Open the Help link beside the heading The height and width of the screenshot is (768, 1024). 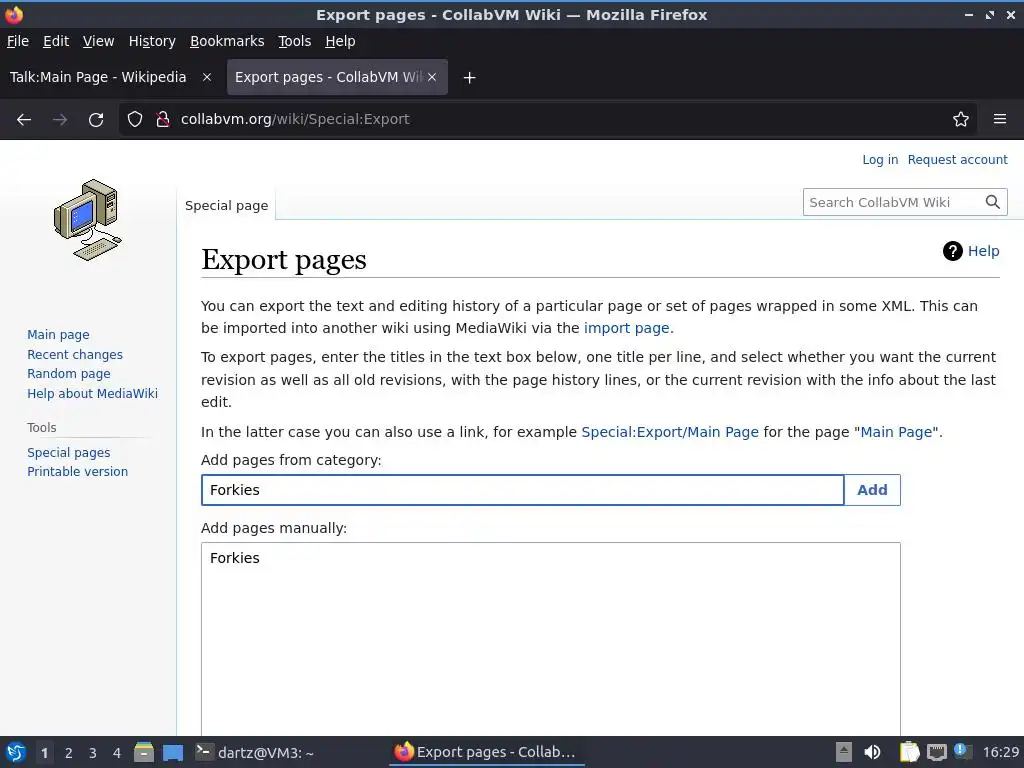984,251
